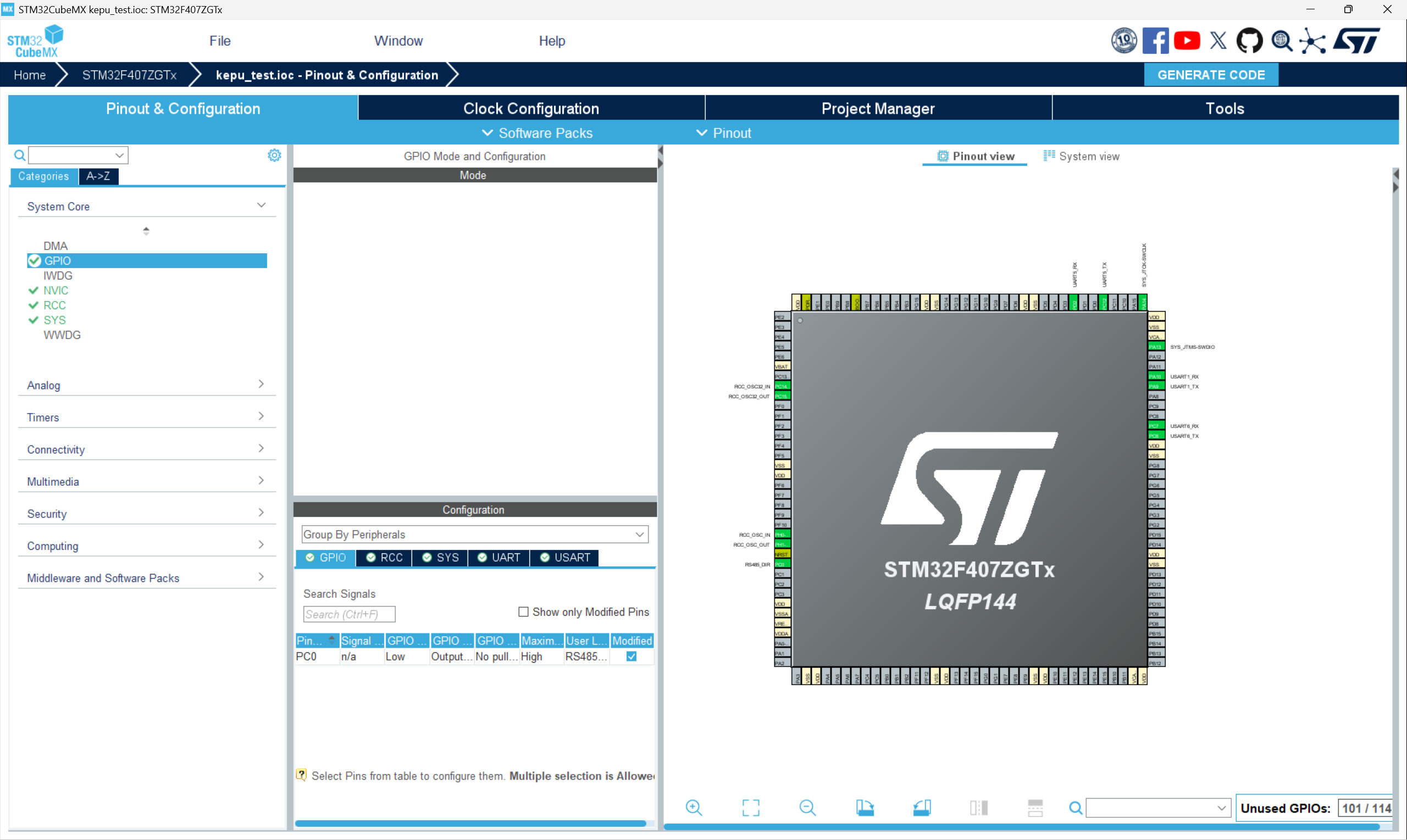Select the PC0 row in GPIO table
Screen dimensions: 1407x840
coord(474,657)
